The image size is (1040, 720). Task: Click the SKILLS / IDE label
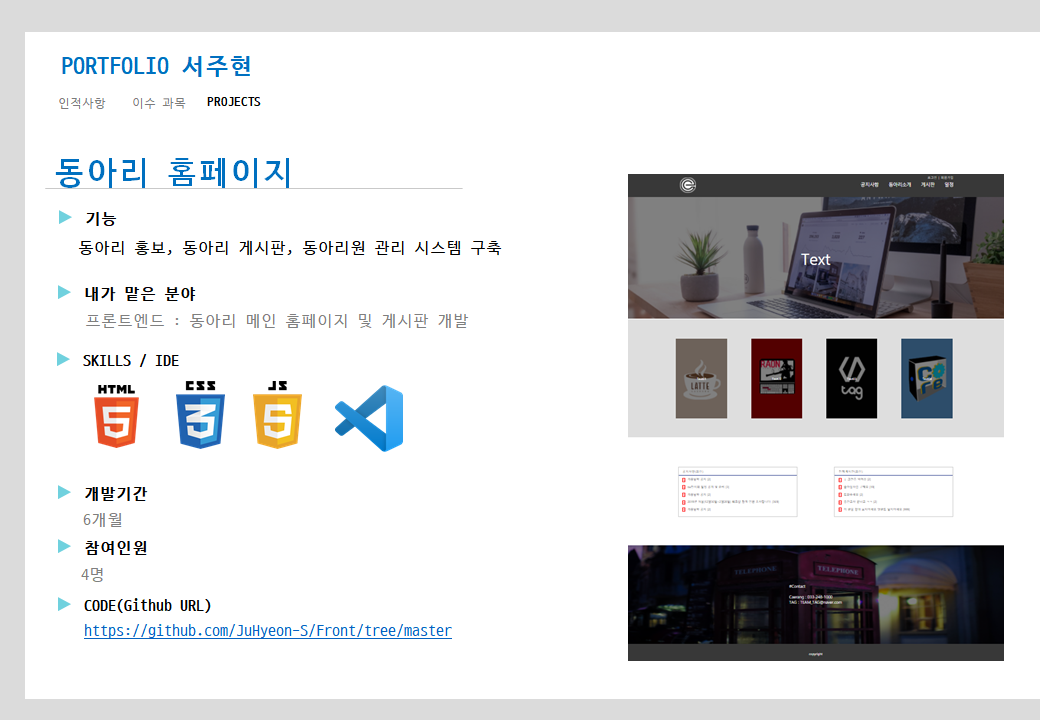tap(131, 361)
